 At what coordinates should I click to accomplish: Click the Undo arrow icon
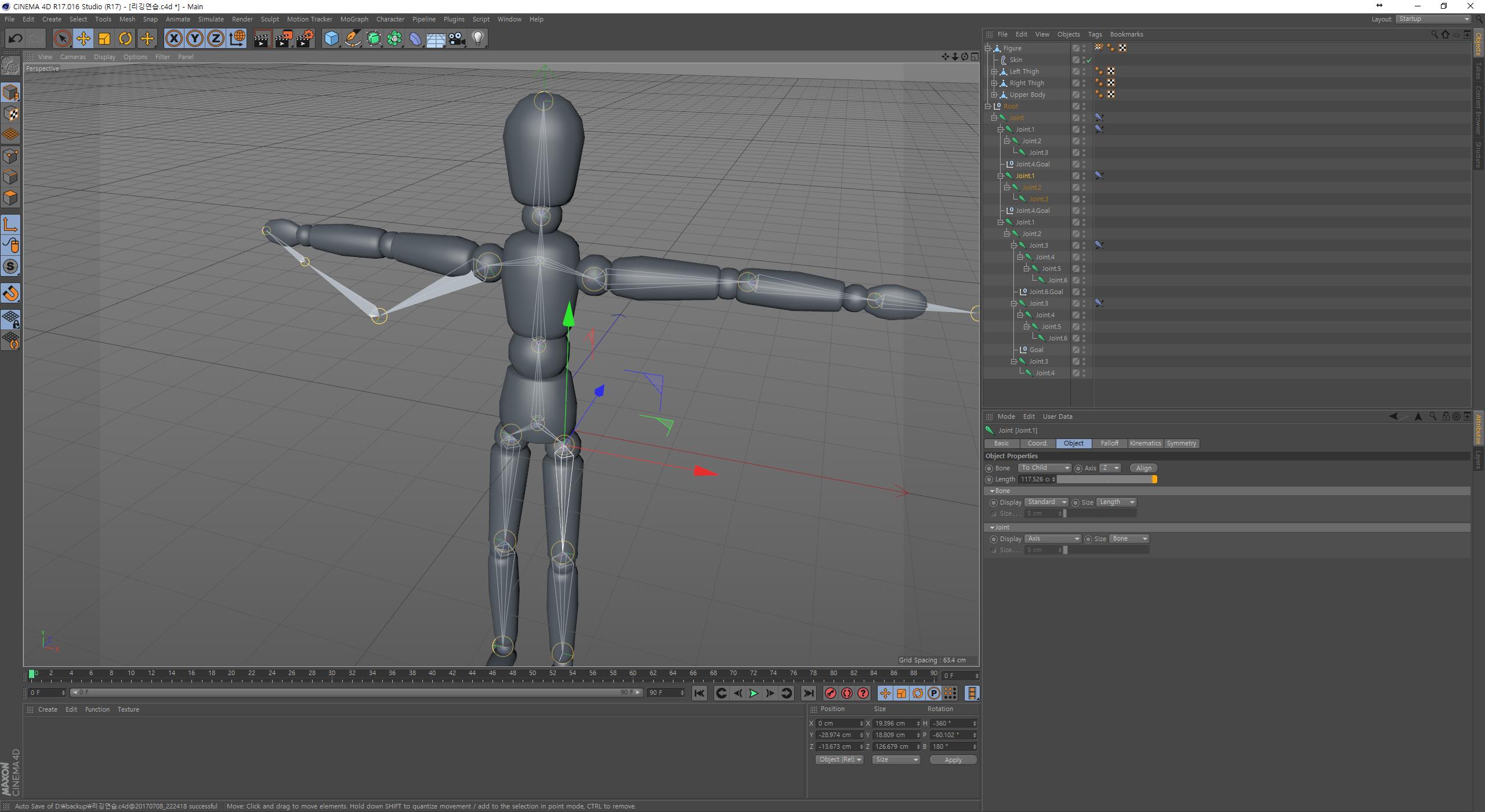pyautogui.click(x=15, y=39)
